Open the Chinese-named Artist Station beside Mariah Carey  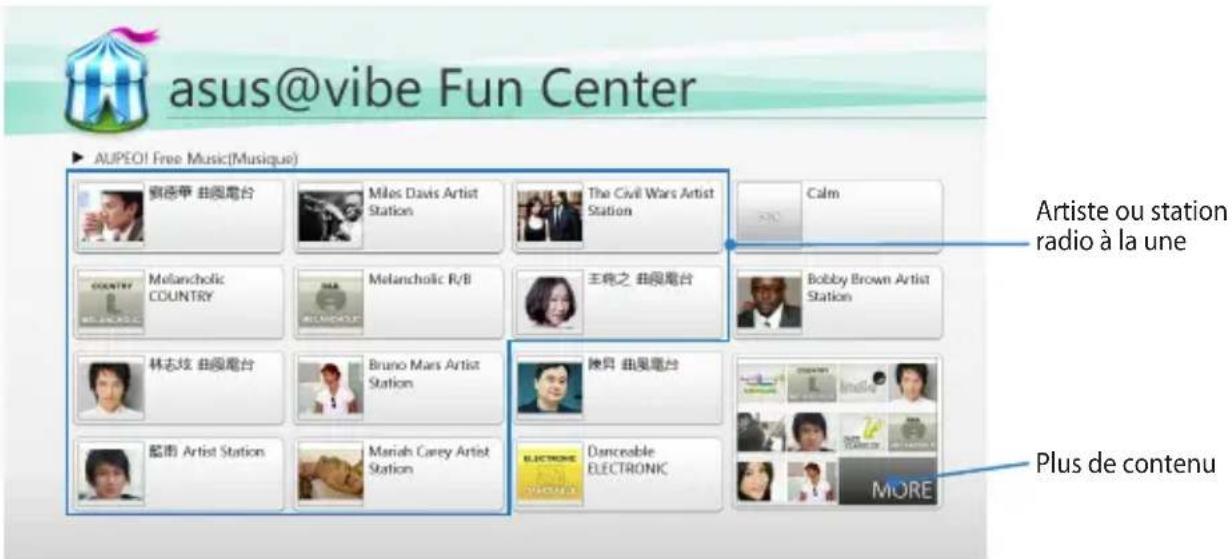tap(180, 473)
